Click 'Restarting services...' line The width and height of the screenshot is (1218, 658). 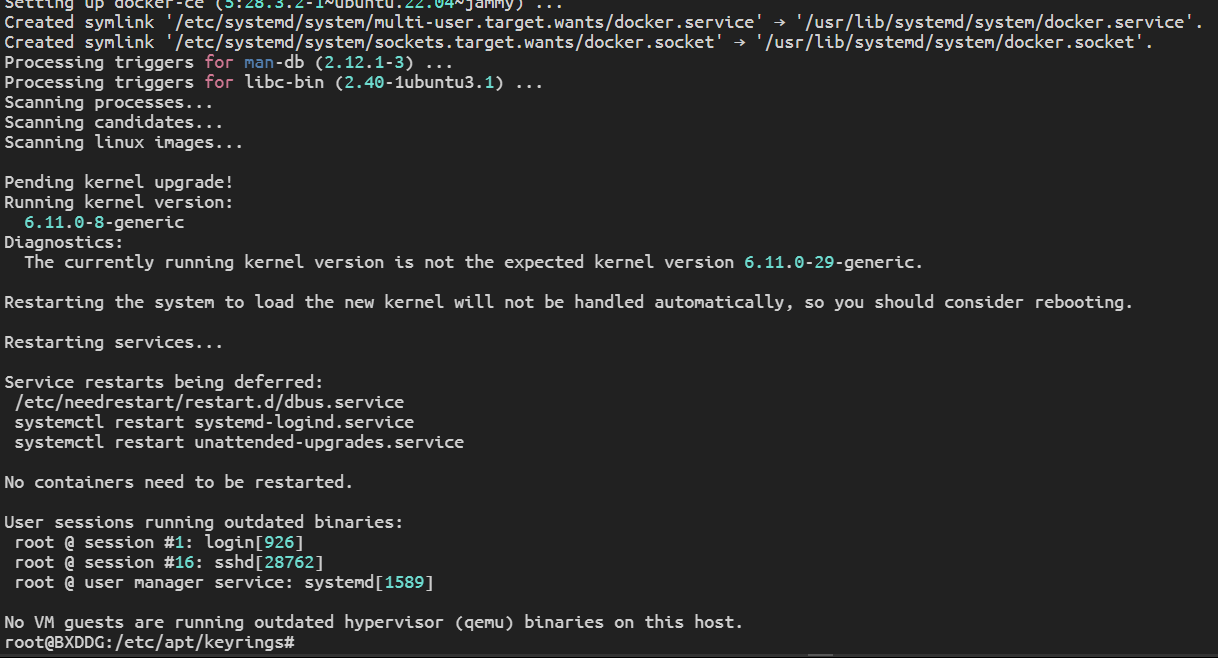tap(114, 342)
